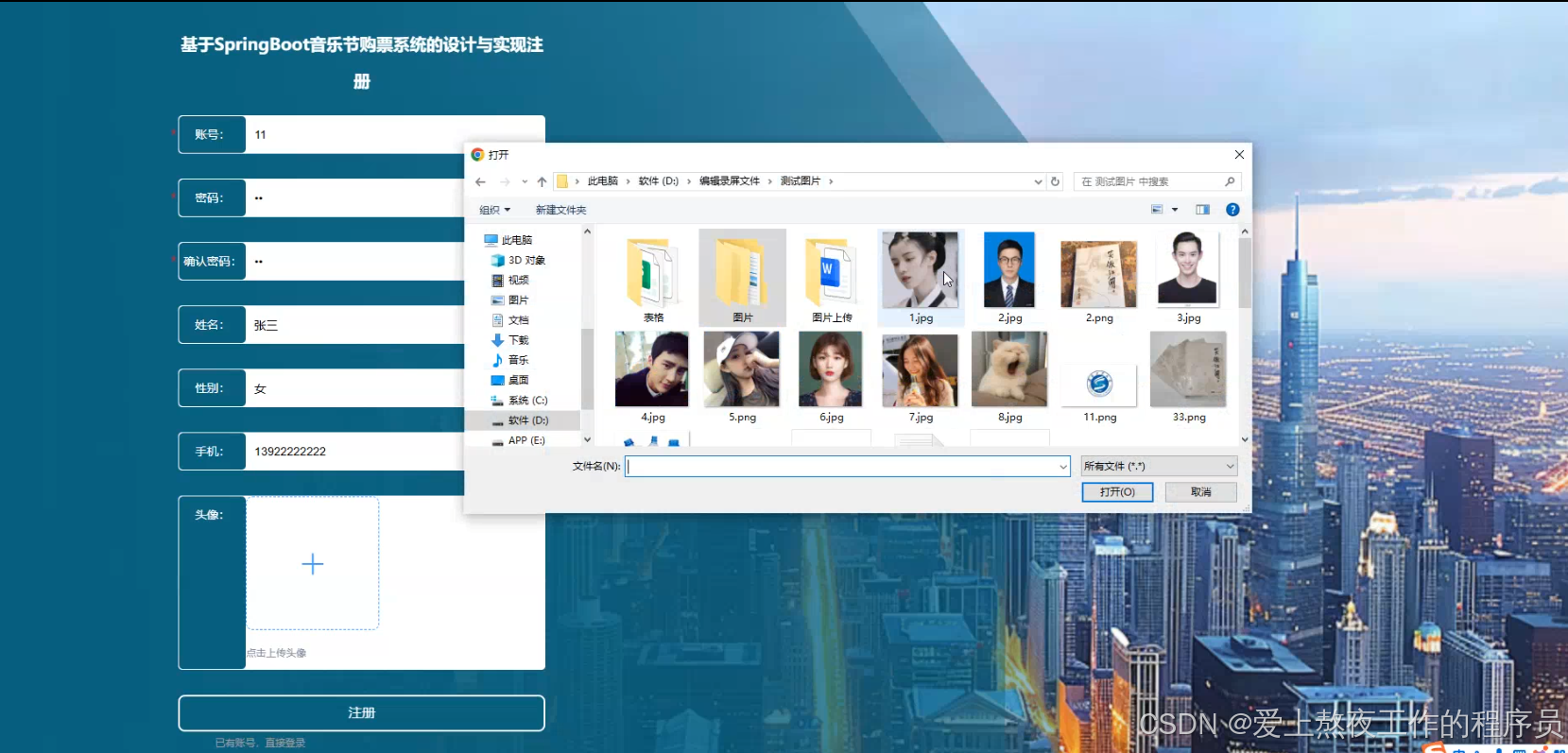Change view layout icon
1568x753 pixels.
pyautogui.click(x=1157, y=210)
